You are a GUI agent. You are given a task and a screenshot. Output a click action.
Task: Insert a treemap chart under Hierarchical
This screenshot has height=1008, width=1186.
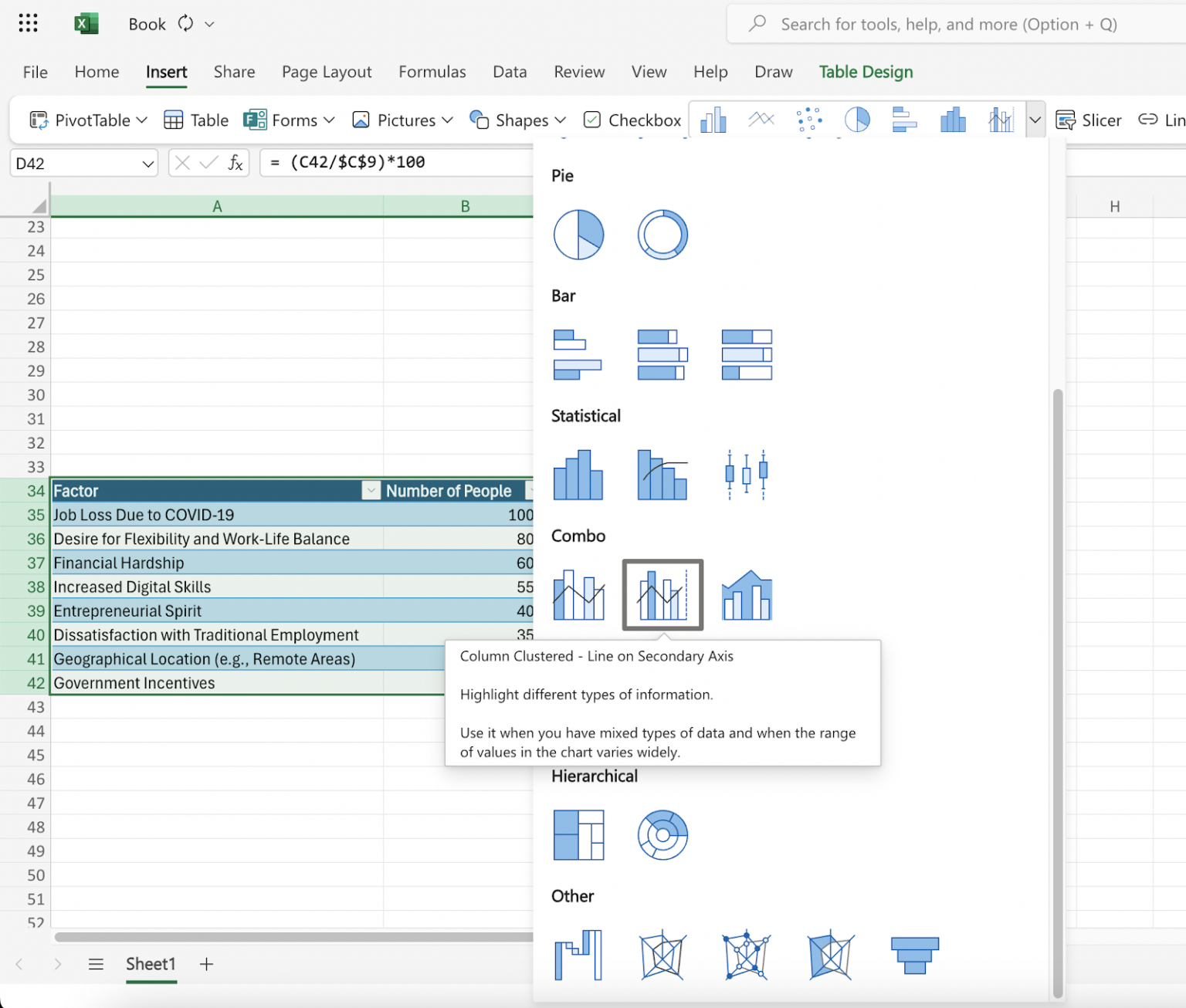[x=579, y=835]
